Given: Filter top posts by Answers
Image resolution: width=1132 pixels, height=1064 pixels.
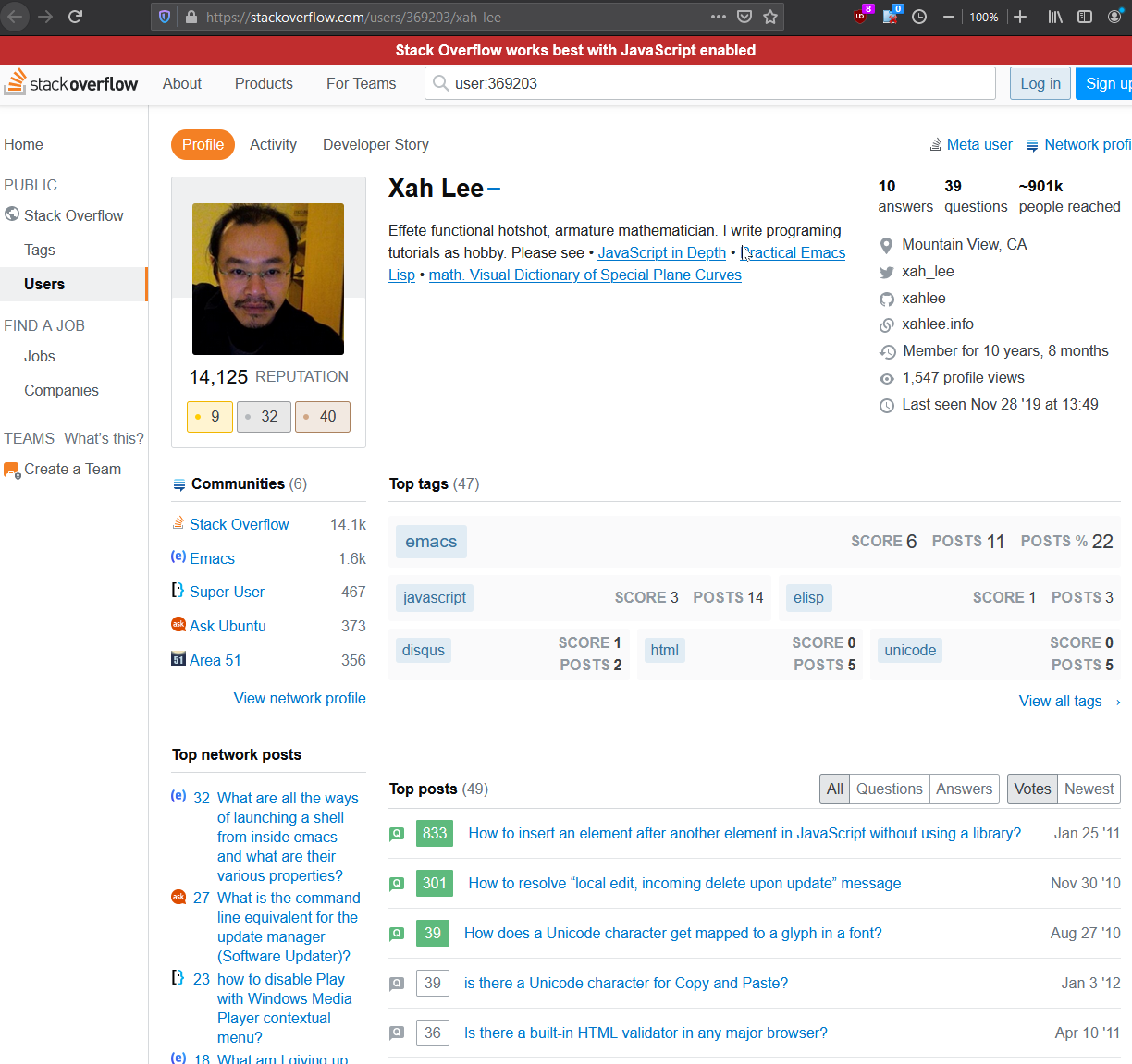Looking at the screenshot, I should click(x=964, y=789).
